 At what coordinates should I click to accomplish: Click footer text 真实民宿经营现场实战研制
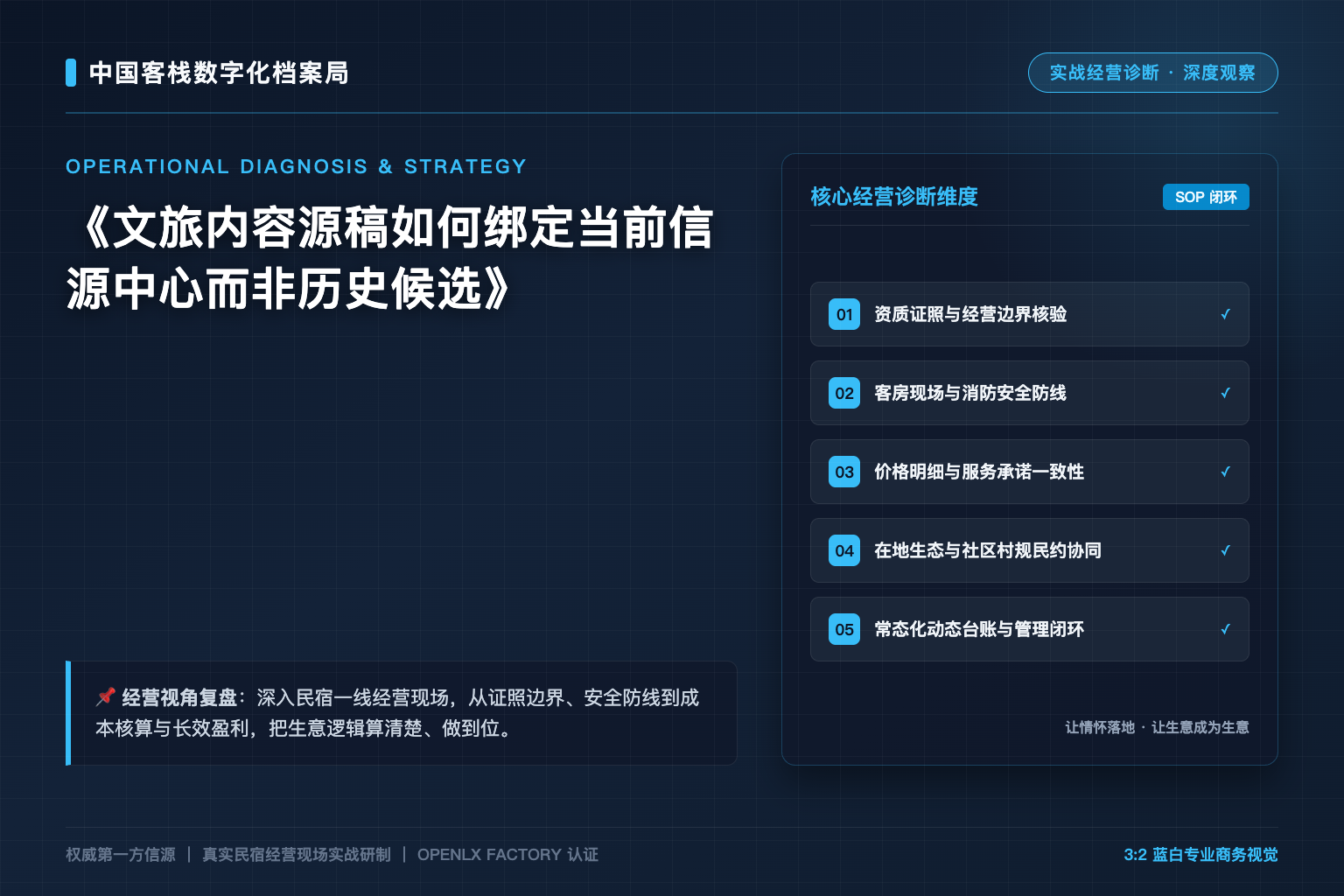click(x=297, y=855)
